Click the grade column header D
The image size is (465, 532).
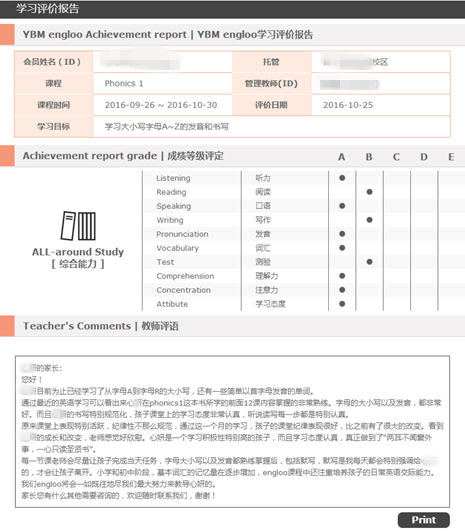tap(424, 157)
